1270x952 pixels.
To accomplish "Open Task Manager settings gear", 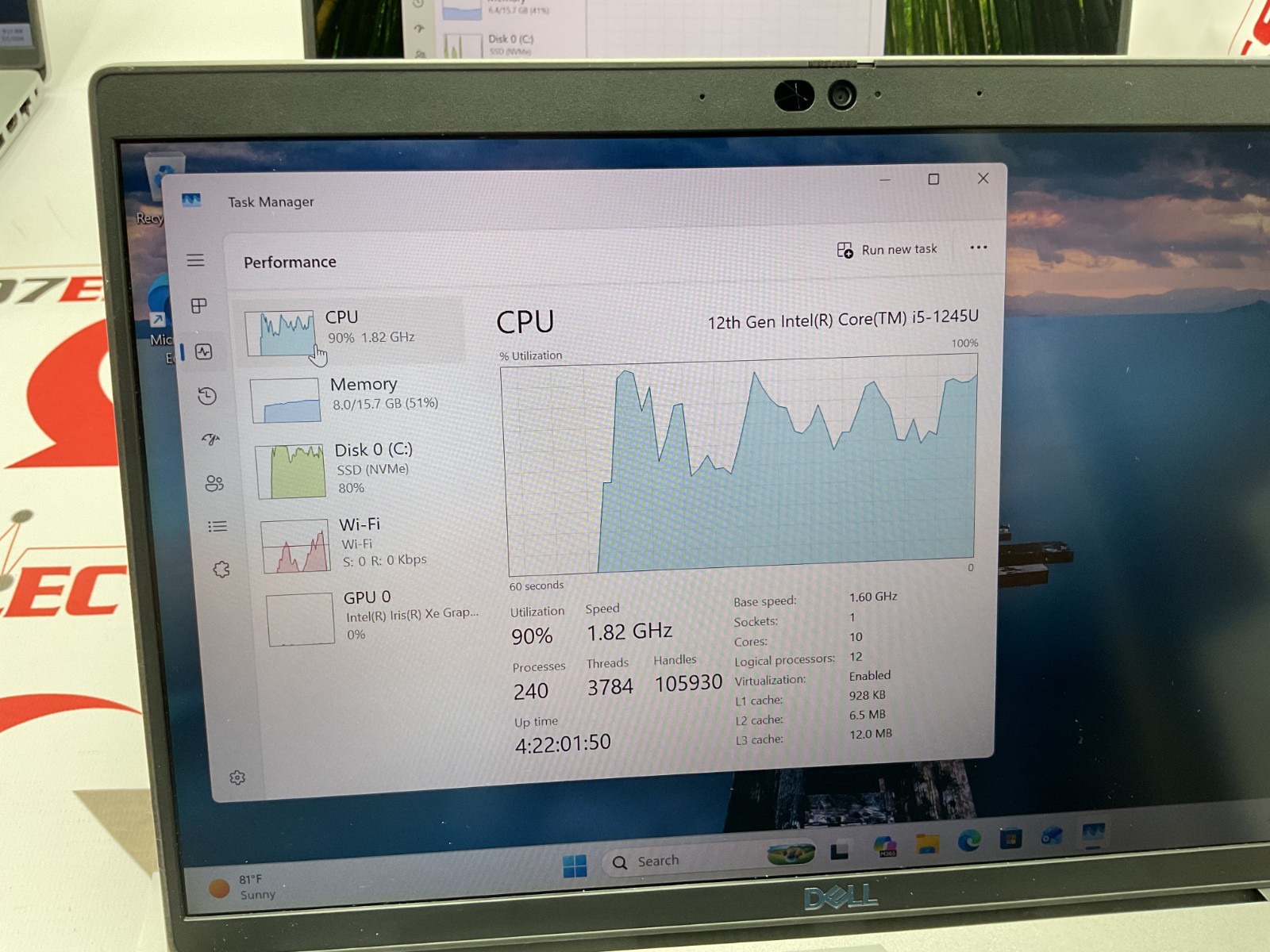I will click(x=237, y=777).
